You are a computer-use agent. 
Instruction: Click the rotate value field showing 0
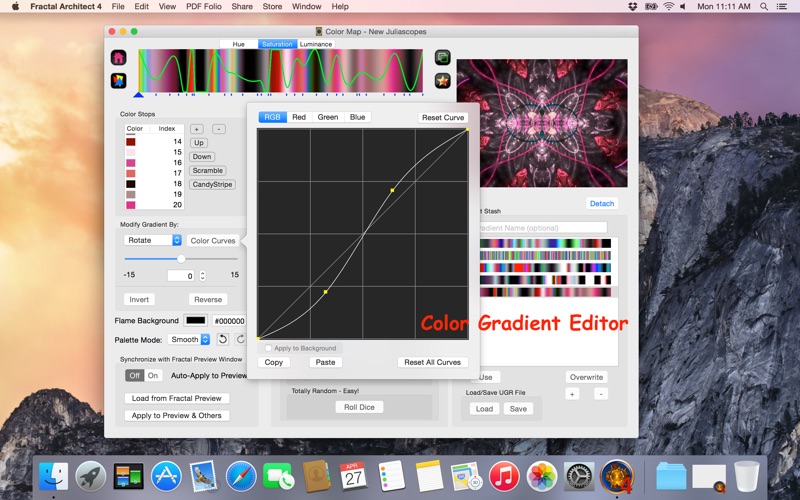(181, 276)
